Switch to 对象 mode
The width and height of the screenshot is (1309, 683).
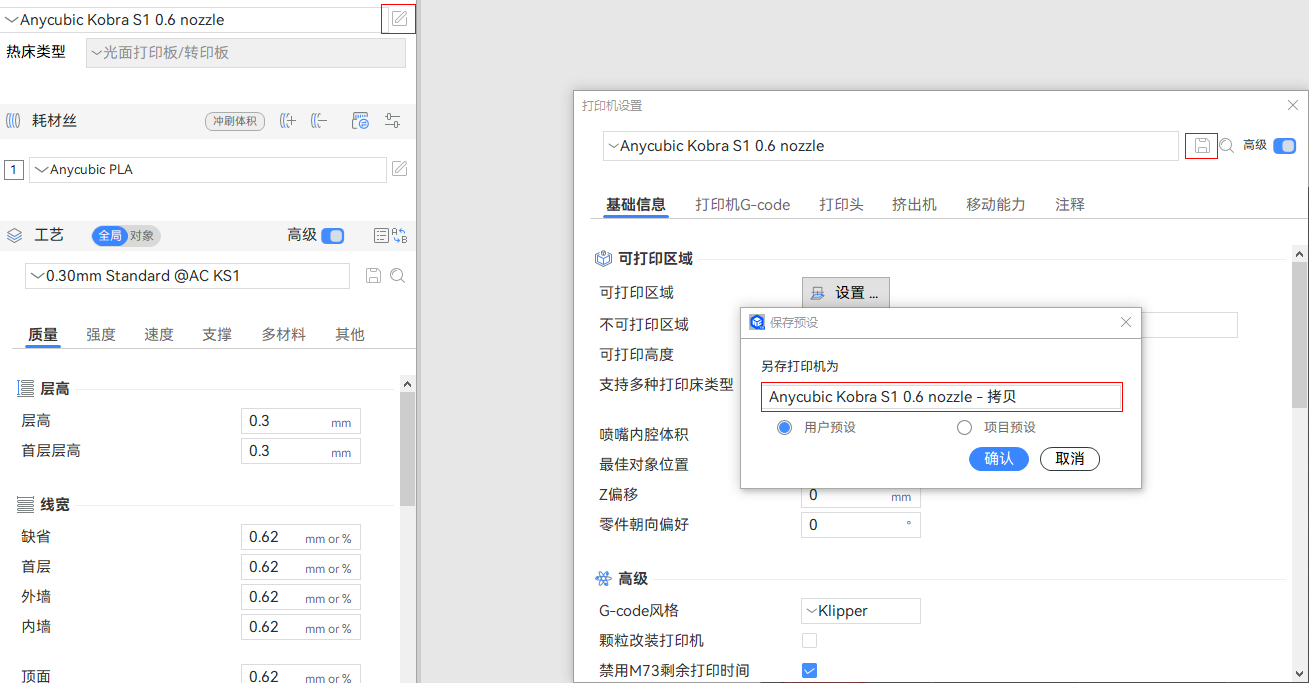click(143, 236)
